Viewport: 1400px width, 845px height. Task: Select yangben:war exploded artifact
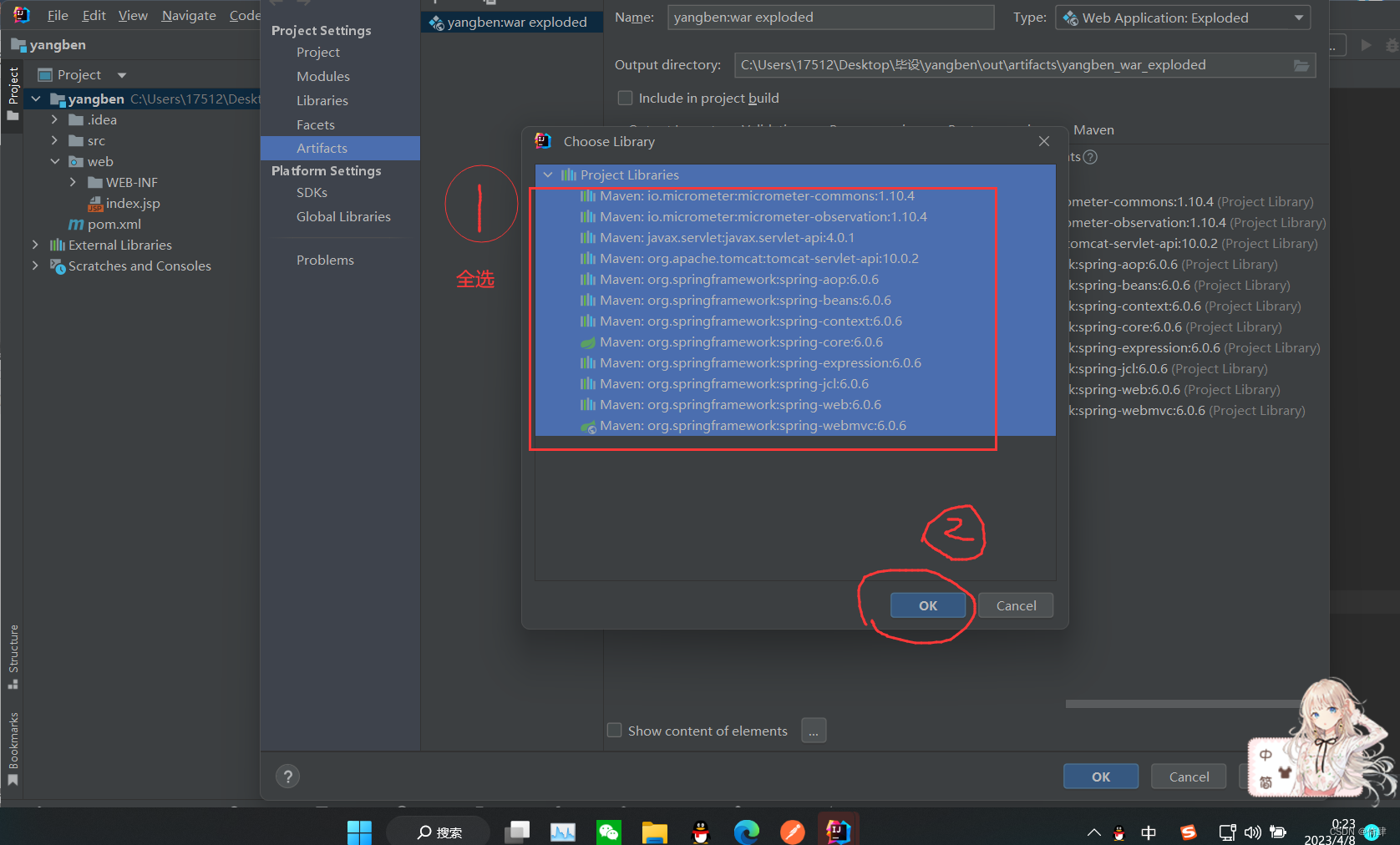click(x=511, y=23)
